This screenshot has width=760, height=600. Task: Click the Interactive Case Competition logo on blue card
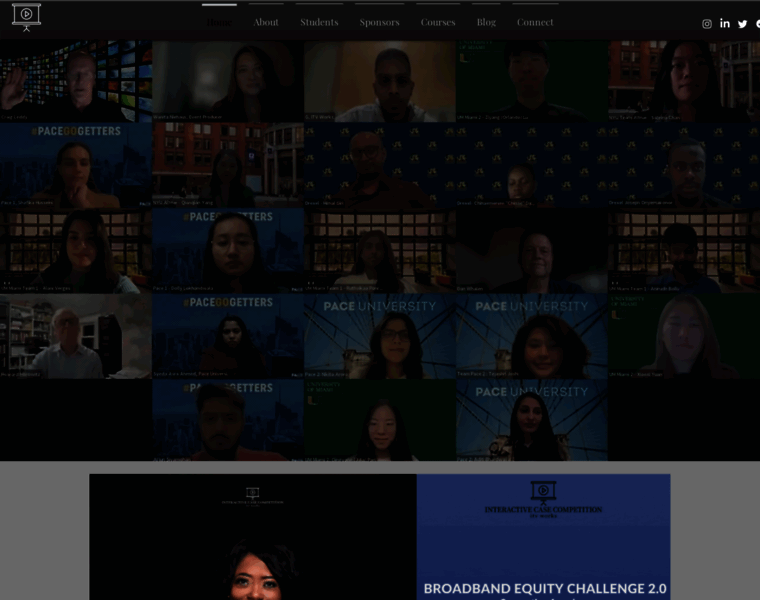pyautogui.click(x=543, y=499)
